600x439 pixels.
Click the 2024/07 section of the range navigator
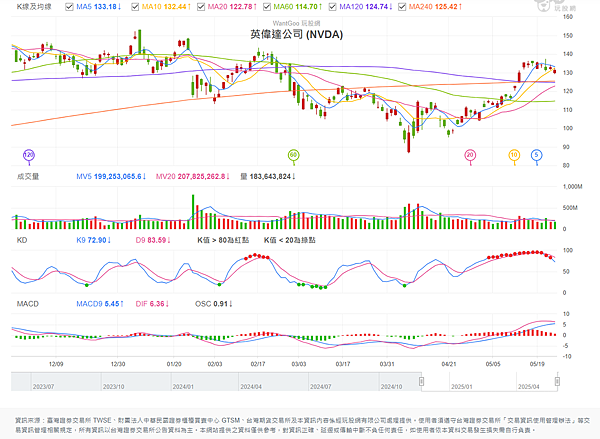344,382
